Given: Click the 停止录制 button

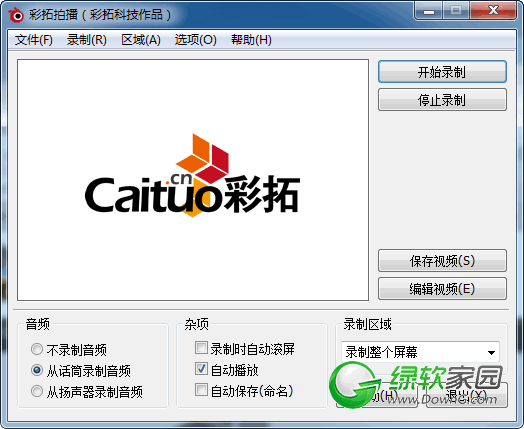Looking at the screenshot, I should [442, 100].
